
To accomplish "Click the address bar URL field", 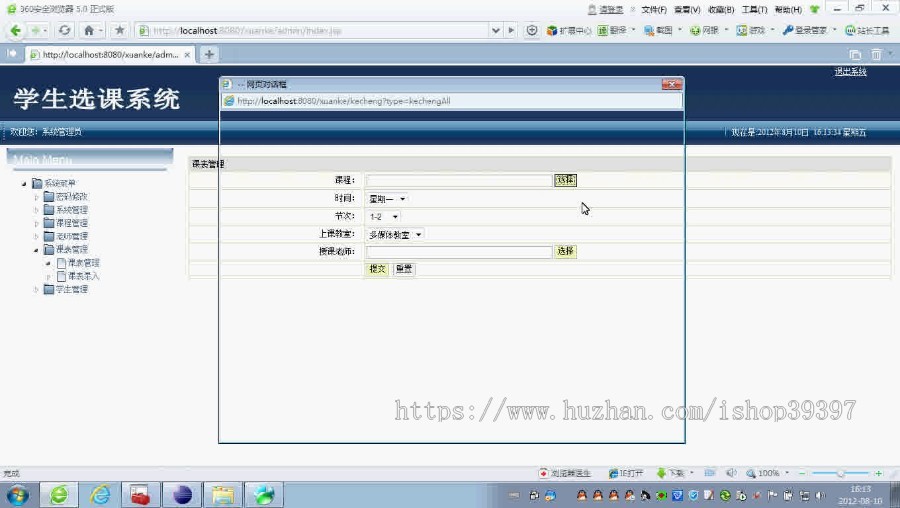I will (313, 30).
